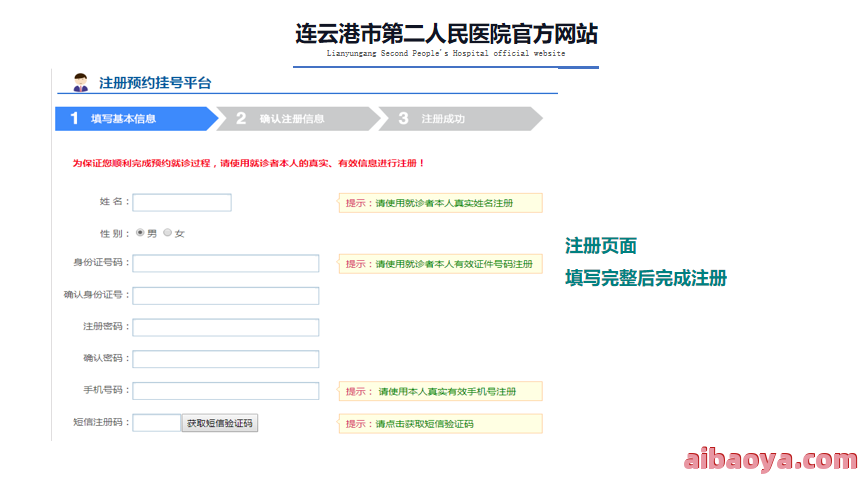Image resolution: width=862 pixels, height=482 pixels.
Task: Click the 短信注册码 input field
Action: 157,423
